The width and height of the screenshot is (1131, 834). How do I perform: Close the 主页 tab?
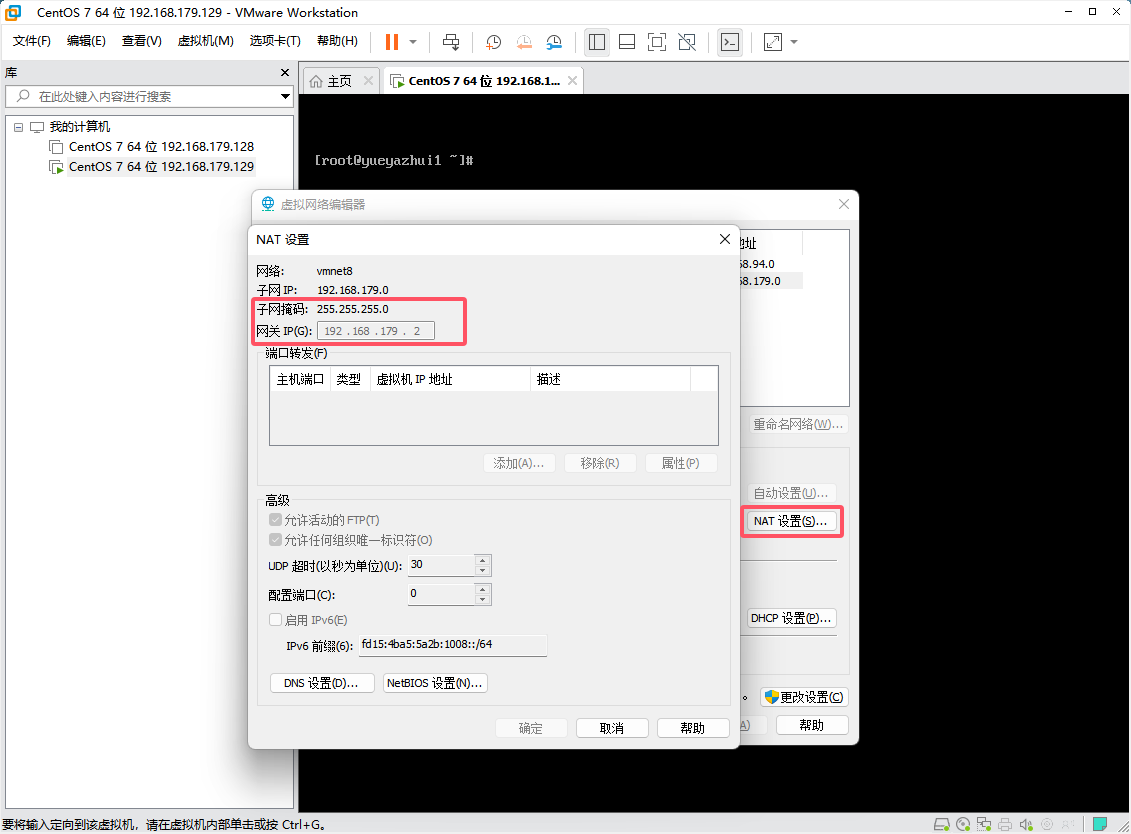click(369, 81)
